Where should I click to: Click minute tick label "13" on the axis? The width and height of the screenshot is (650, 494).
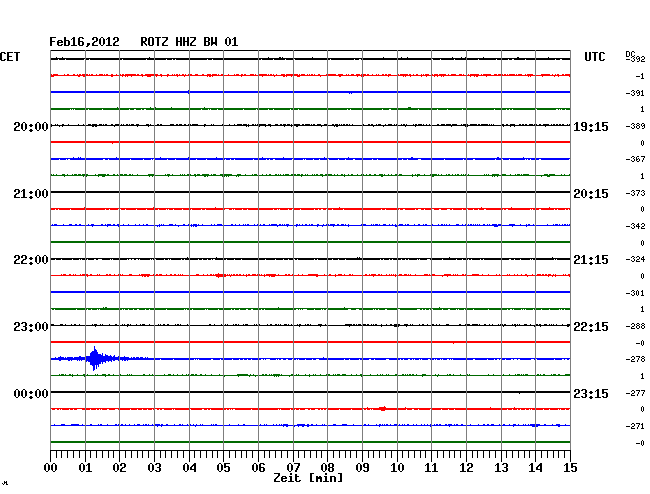pos(501,468)
